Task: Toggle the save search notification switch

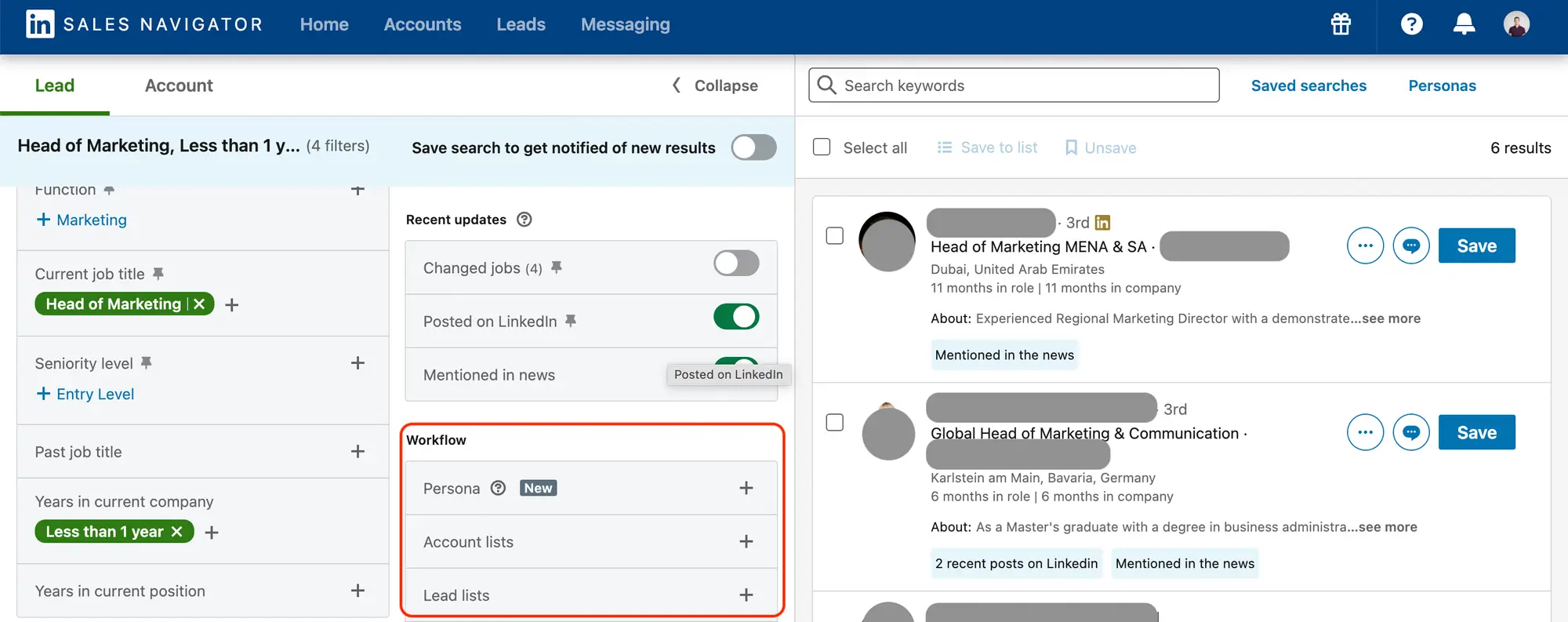Action: (753, 147)
